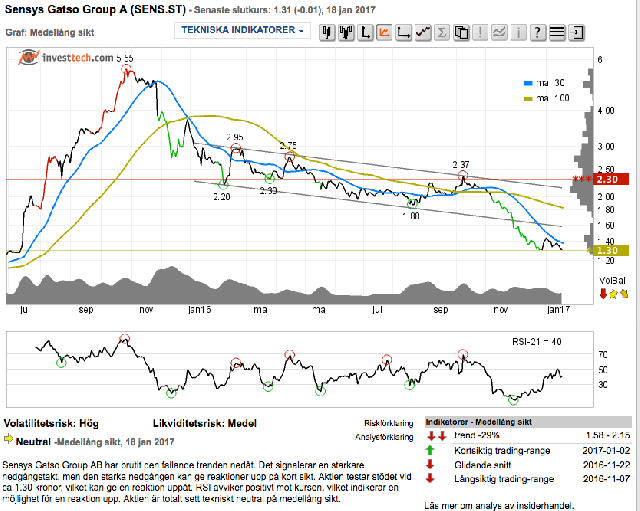Click the sigma sum icon
Viewport: 640px width, 511px height.
click(442, 32)
